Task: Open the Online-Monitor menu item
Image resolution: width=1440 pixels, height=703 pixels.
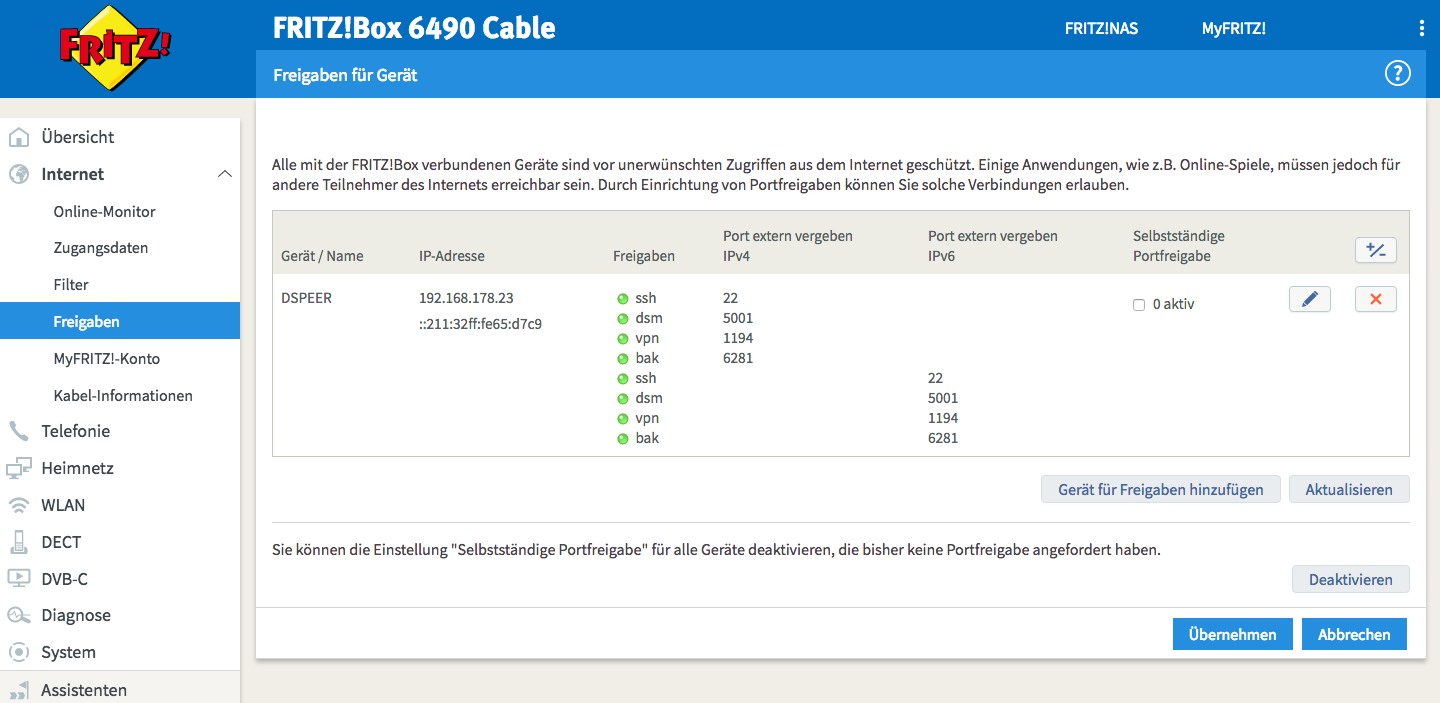Action: [104, 212]
